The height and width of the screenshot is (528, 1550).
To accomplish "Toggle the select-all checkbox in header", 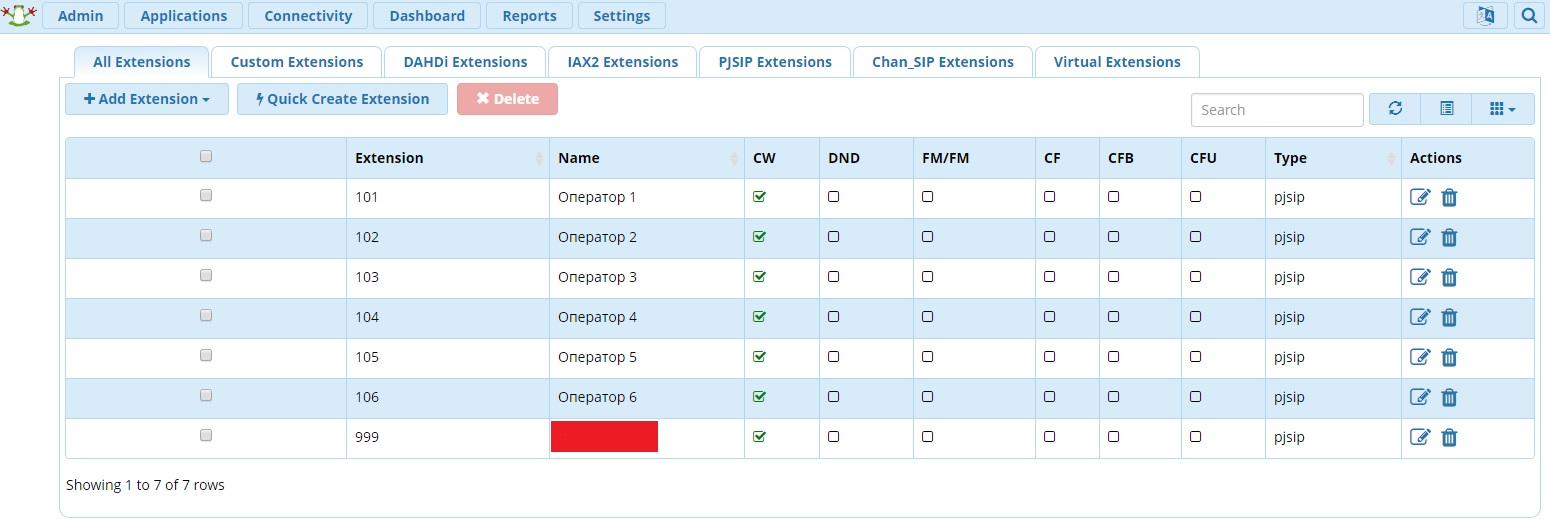I will pyautogui.click(x=206, y=156).
